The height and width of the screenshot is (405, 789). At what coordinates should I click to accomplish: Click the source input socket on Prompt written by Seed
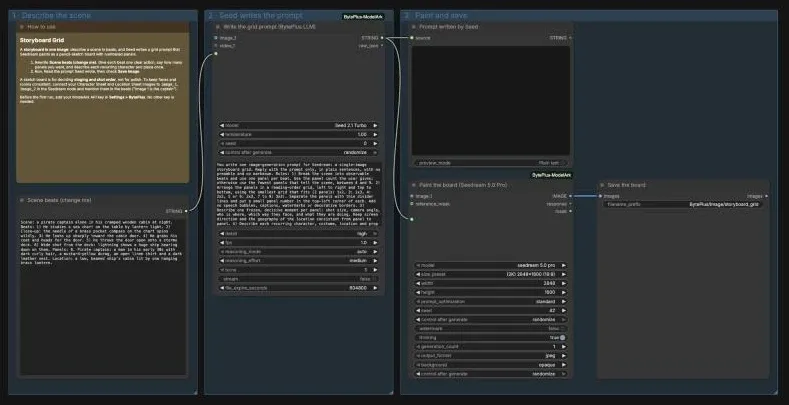tap(412, 38)
